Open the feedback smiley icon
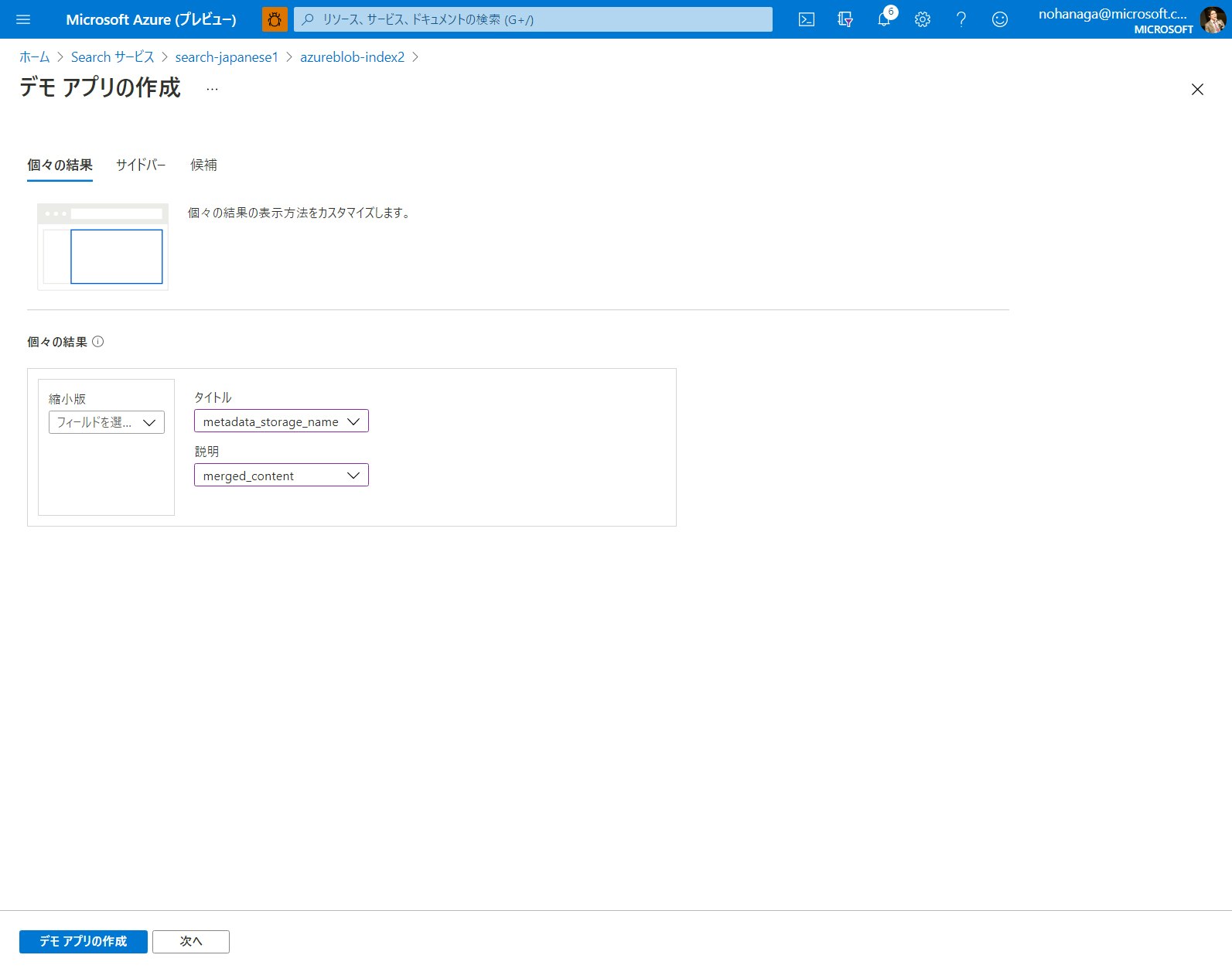The width and height of the screenshot is (1232, 972). pyautogui.click(x=1000, y=19)
